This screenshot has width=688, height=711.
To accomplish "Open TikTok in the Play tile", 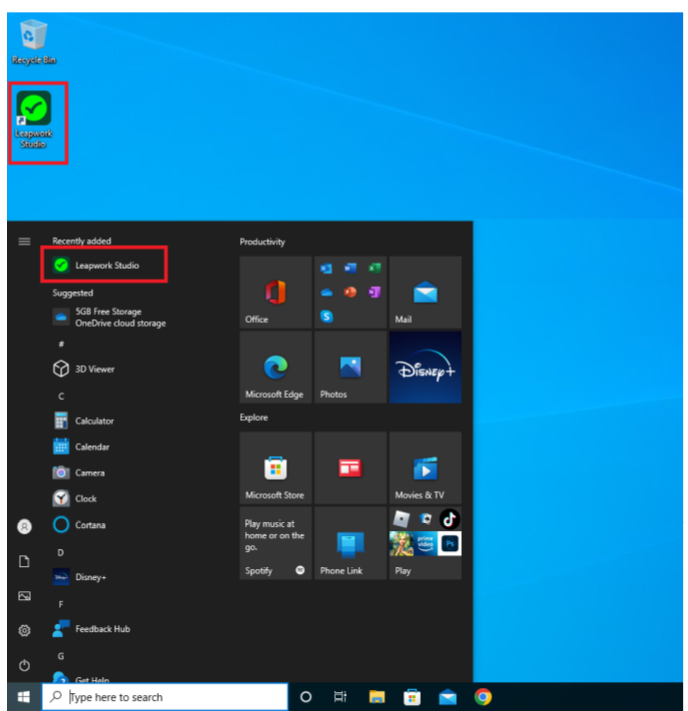I will point(449,519).
